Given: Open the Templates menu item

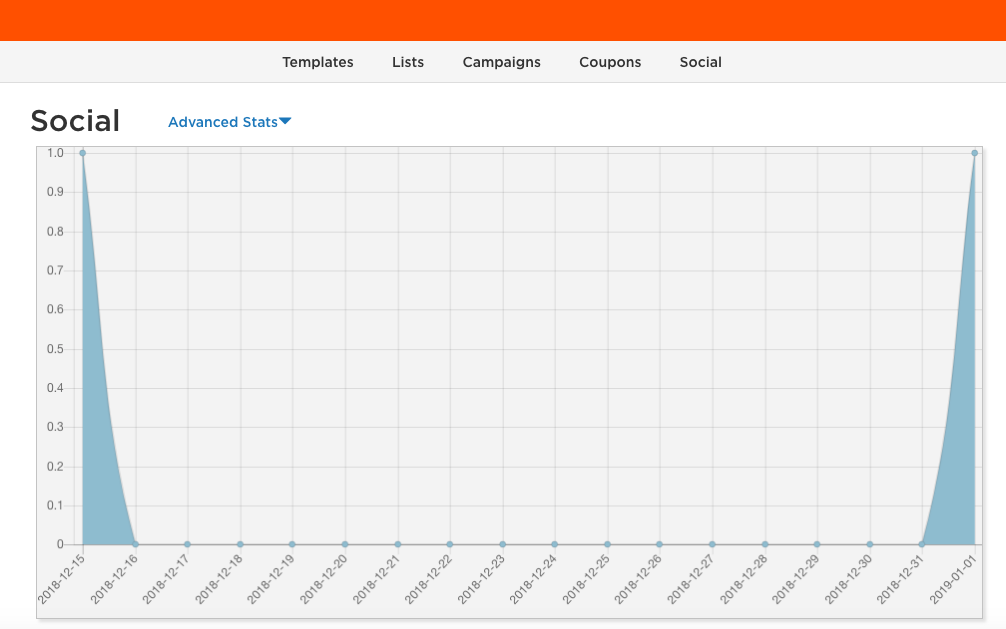Looking at the screenshot, I should pyautogui.click(x=317, y=62).
